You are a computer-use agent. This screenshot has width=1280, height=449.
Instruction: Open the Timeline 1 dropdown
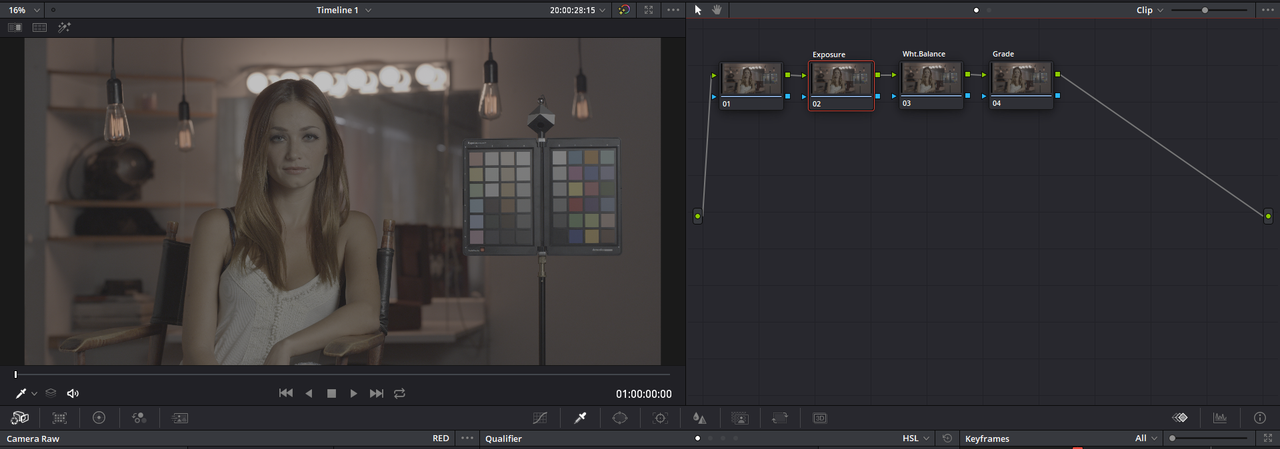pyautogui.click(x=344, y=10)
